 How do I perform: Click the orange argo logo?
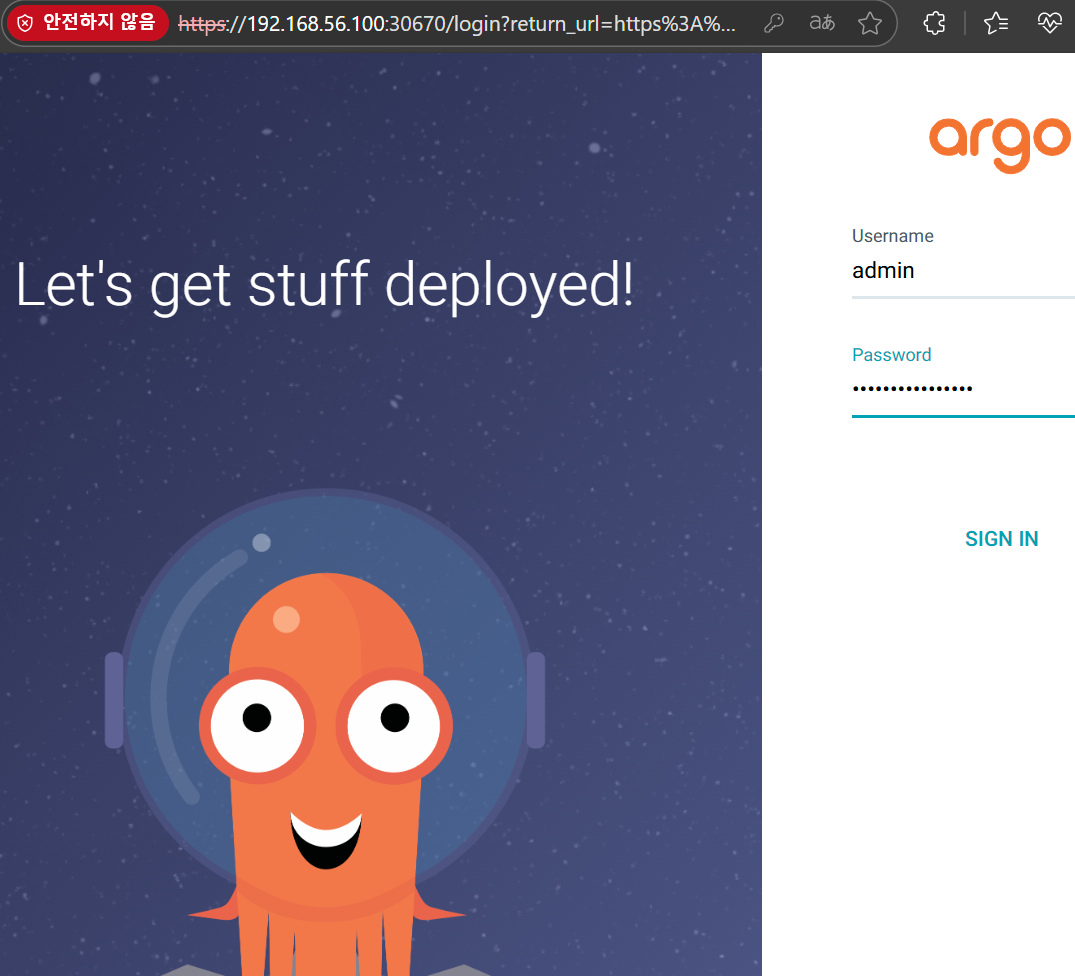pyautogui.click(x=999, y=143)
